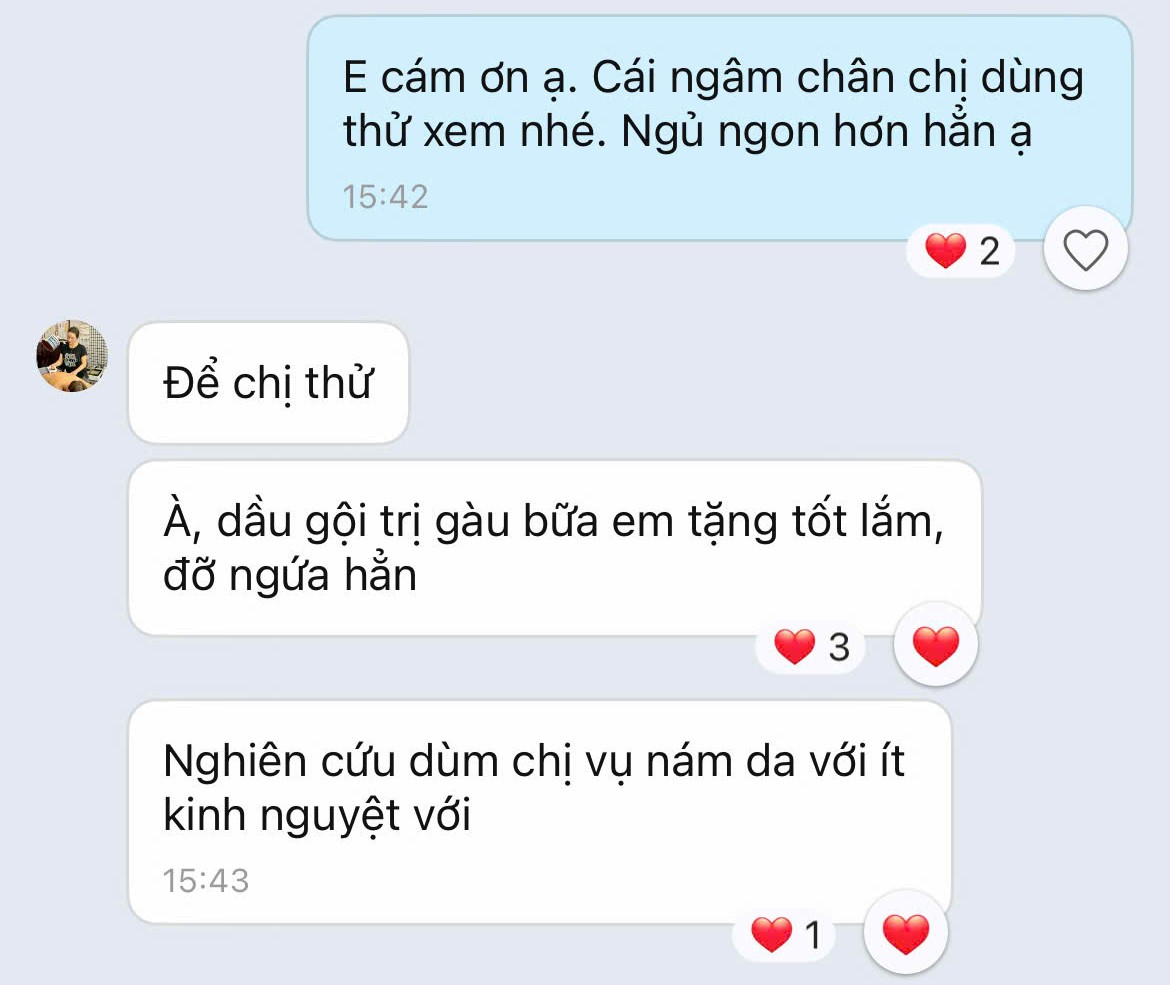
Task: Click the red heart emoji beside count 3
Action: click(x=794, y=646)
